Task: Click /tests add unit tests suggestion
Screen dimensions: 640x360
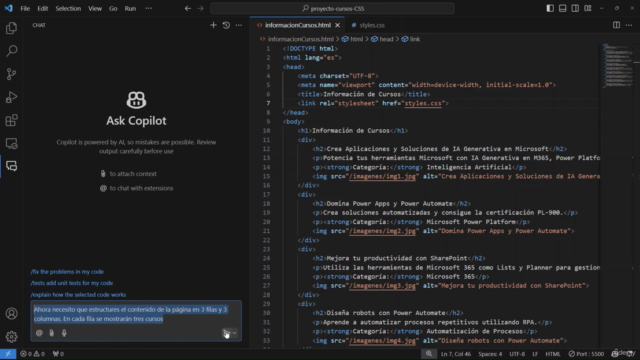Action: click(x=71, y=283)
